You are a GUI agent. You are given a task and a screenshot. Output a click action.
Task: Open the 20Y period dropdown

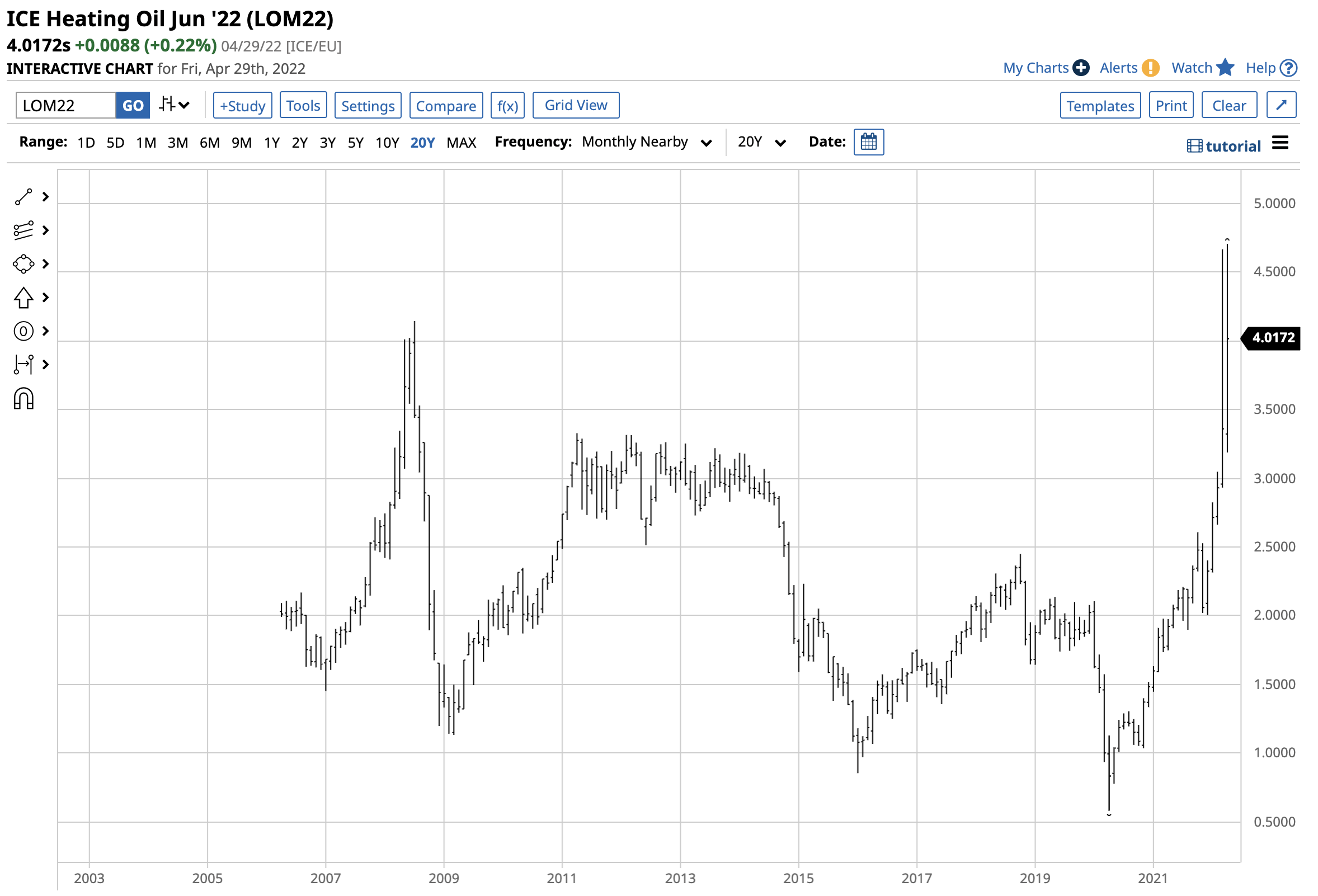tap(761, 142)
